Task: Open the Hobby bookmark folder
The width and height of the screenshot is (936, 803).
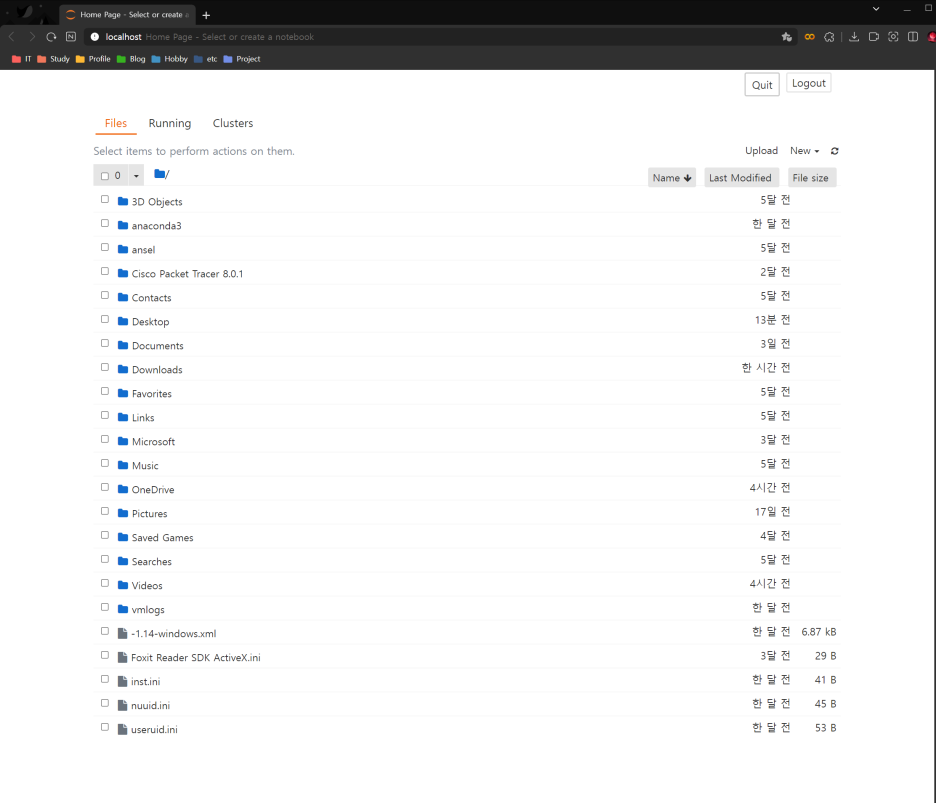Action: click(170, 59)
